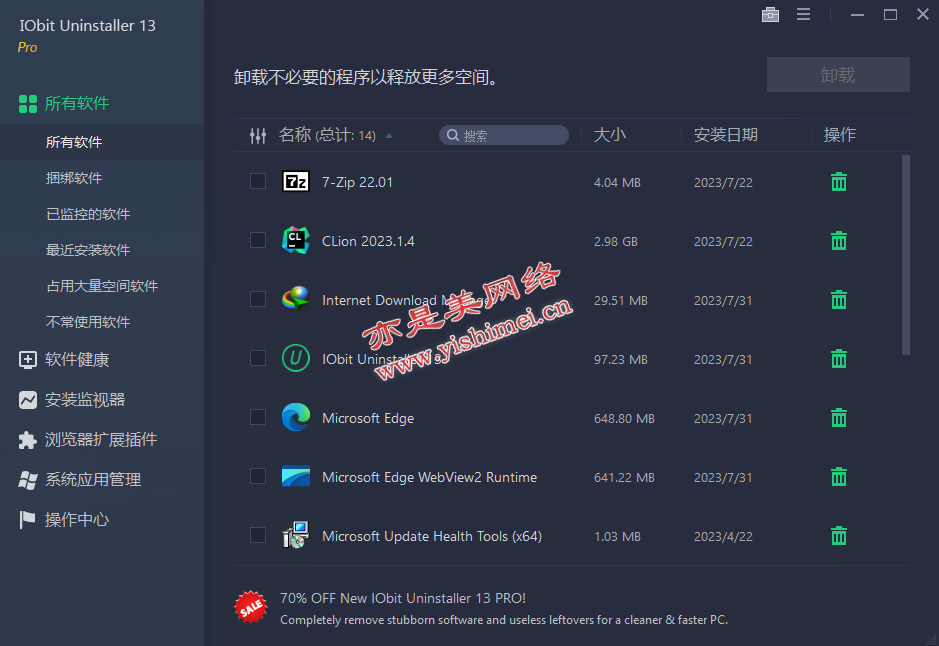Image resolution: width=939 pixels, height=646 pixels.
Task: Click the 2.98 GB size value
Action: click(x=616, y=242)
